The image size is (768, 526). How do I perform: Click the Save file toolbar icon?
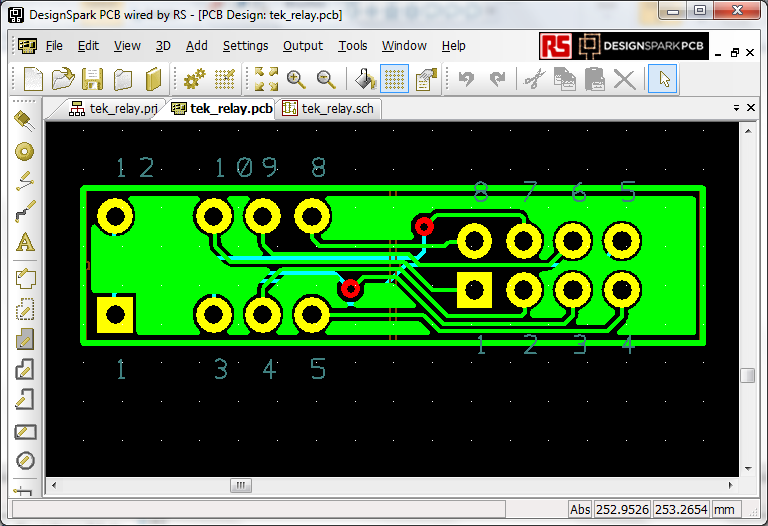coord(93,79)
